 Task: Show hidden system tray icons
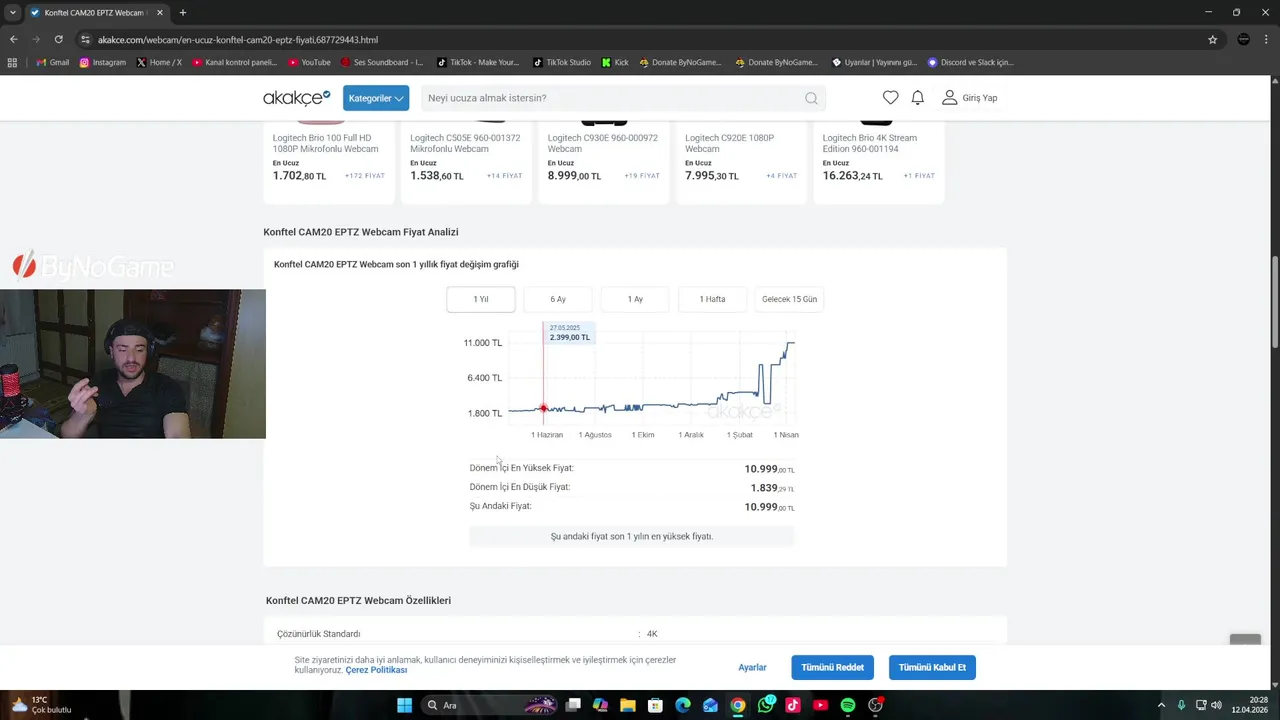[1161, 705]
